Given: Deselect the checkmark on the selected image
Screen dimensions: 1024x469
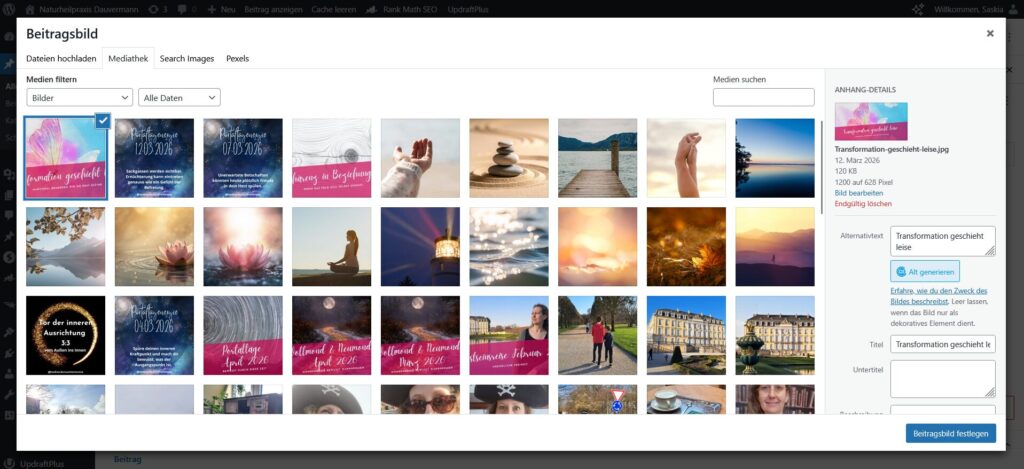Looking at the screenshot, I should coord(102,121).
